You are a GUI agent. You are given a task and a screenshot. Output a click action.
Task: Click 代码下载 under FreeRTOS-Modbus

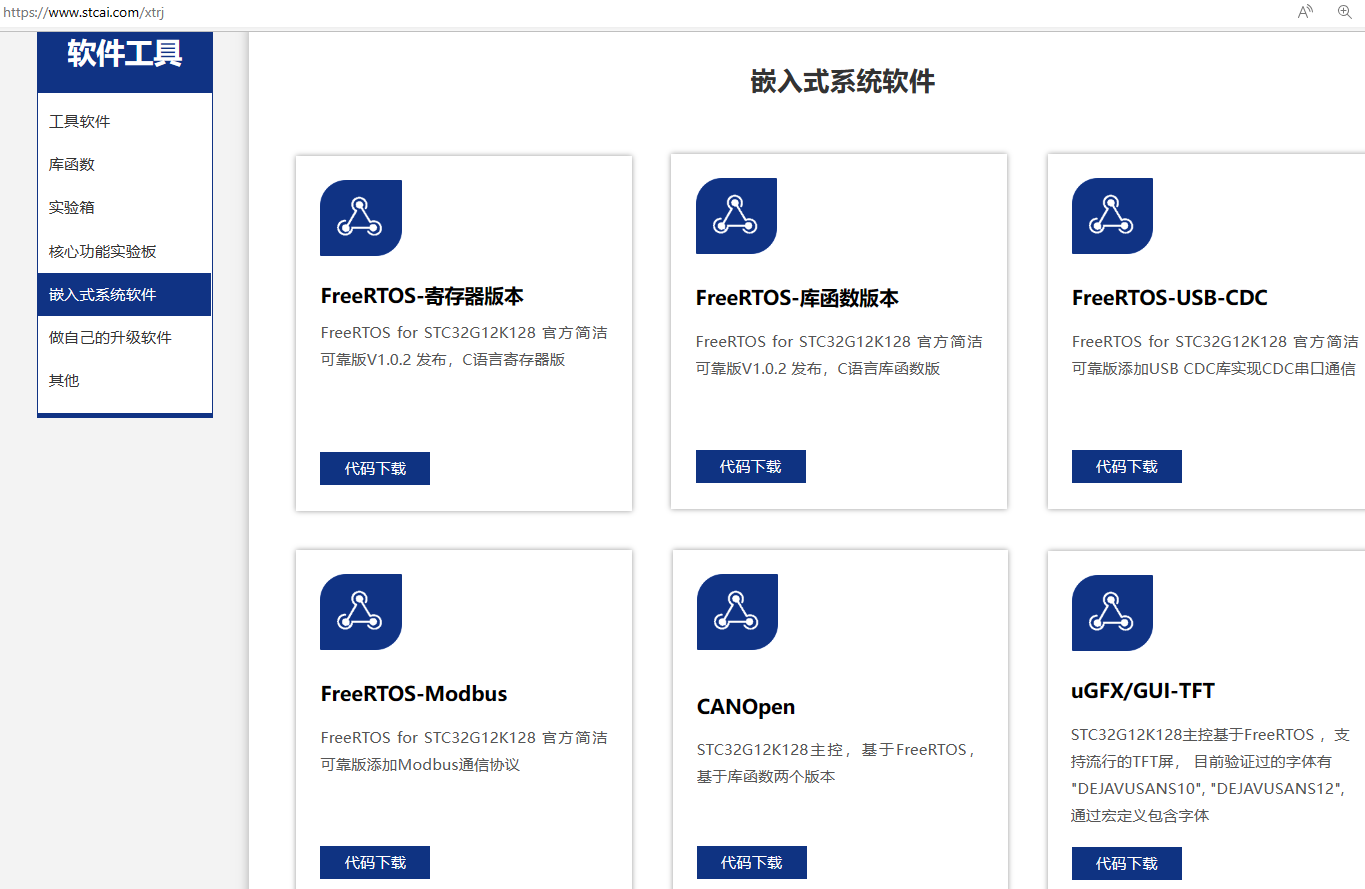[x=375, y=862]
